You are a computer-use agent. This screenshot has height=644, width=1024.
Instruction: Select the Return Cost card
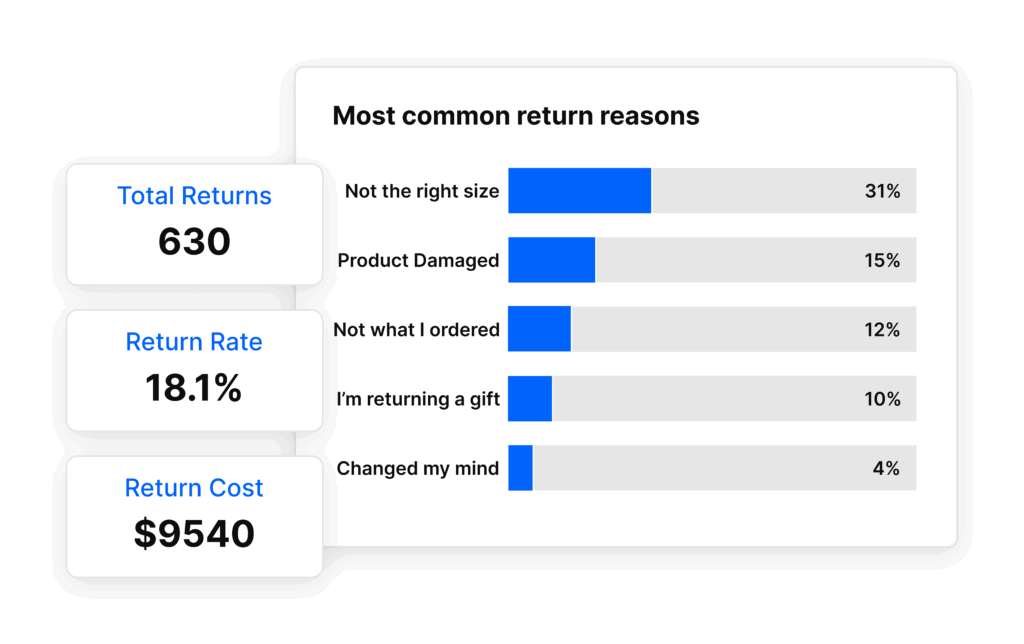(195, 517)
